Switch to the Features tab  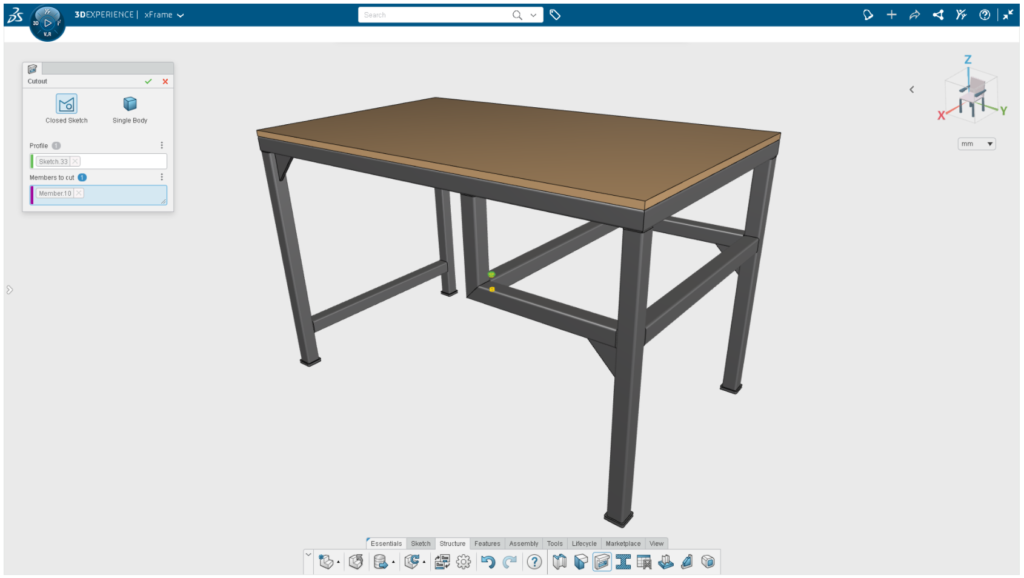487,543
